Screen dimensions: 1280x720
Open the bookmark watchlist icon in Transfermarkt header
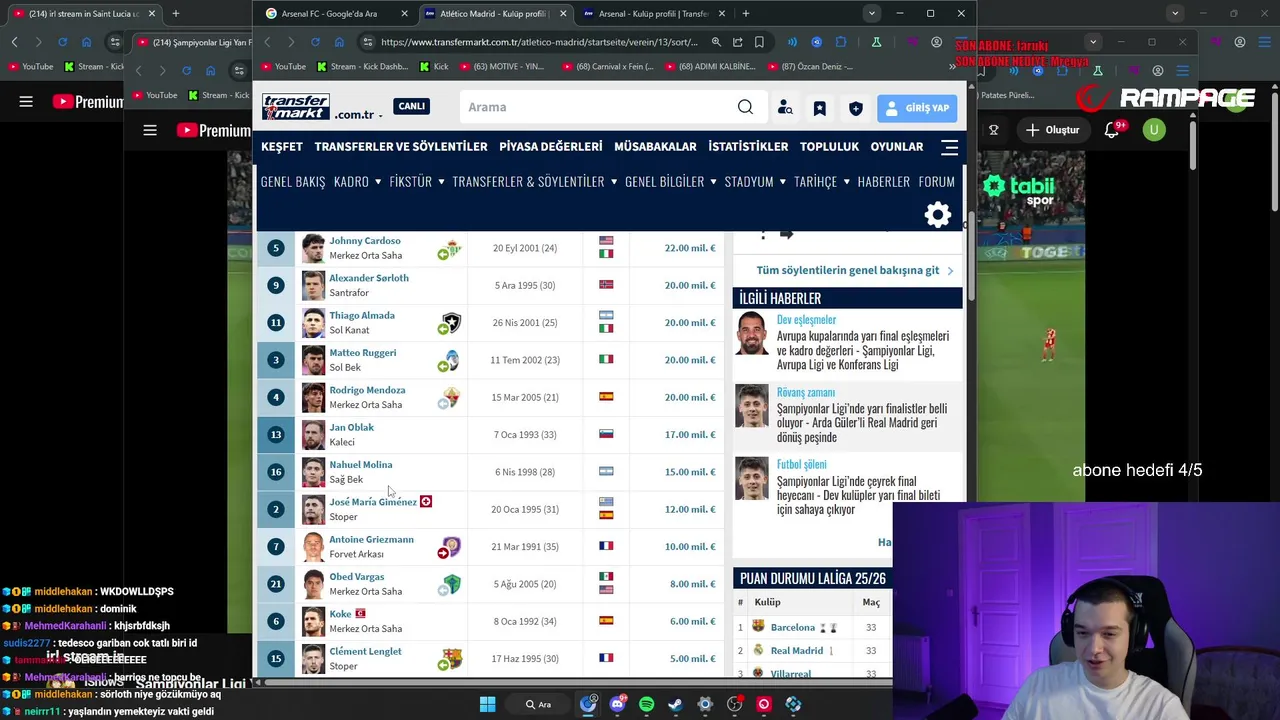819,108
